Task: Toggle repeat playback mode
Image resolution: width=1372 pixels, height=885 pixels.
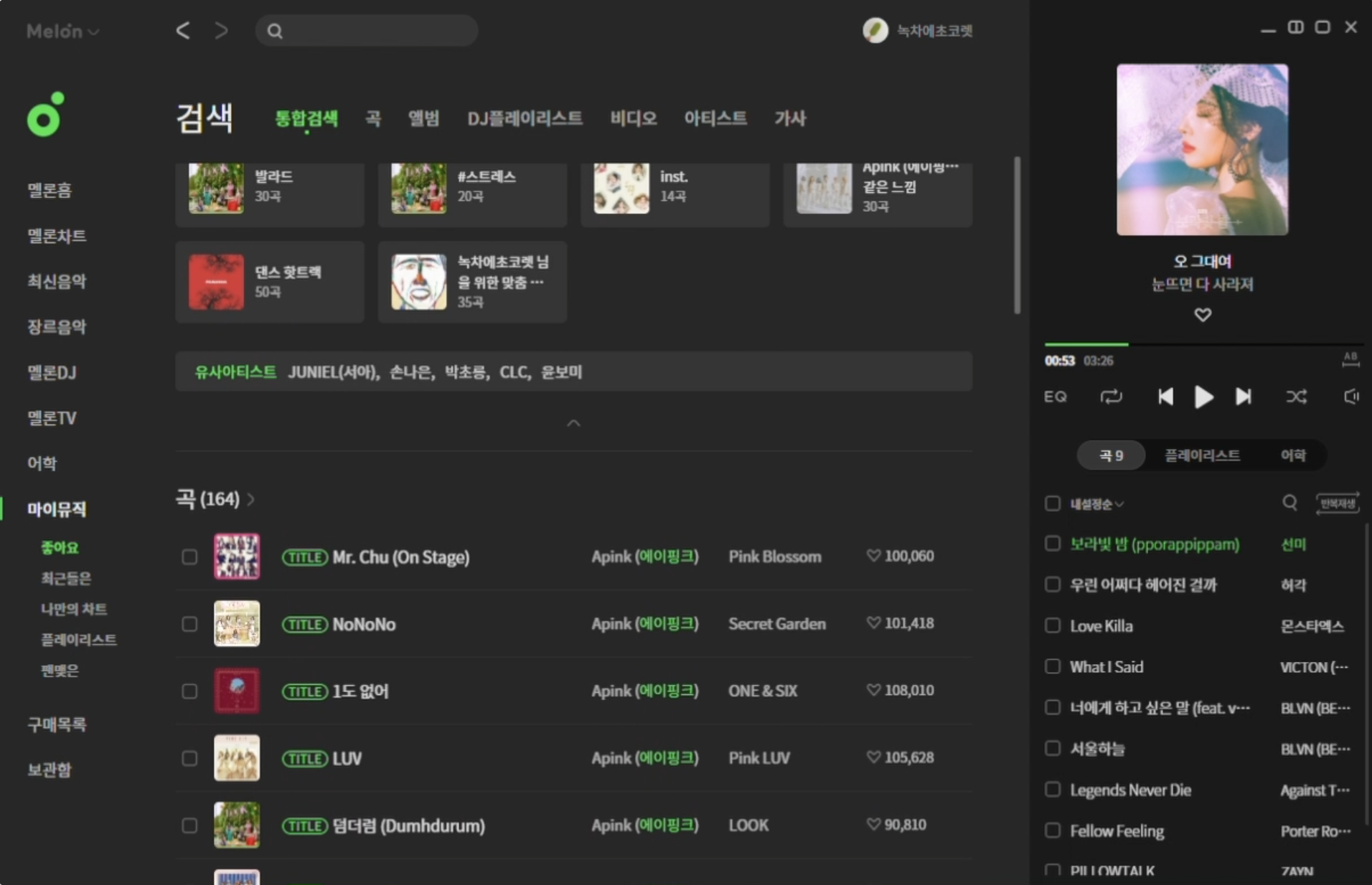Action: tap(1111, 397)
